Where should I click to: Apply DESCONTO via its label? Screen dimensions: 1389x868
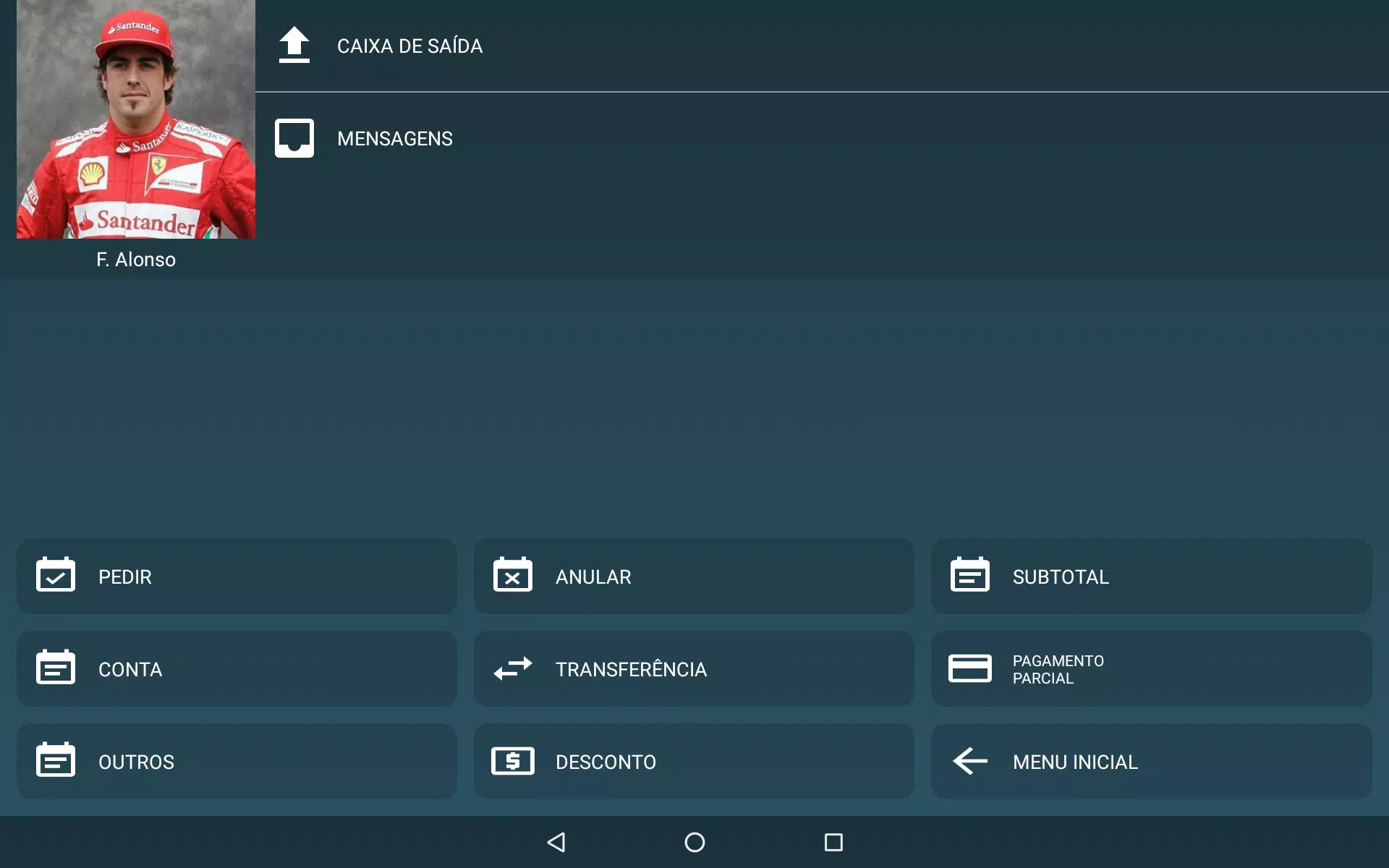[606, 762]
